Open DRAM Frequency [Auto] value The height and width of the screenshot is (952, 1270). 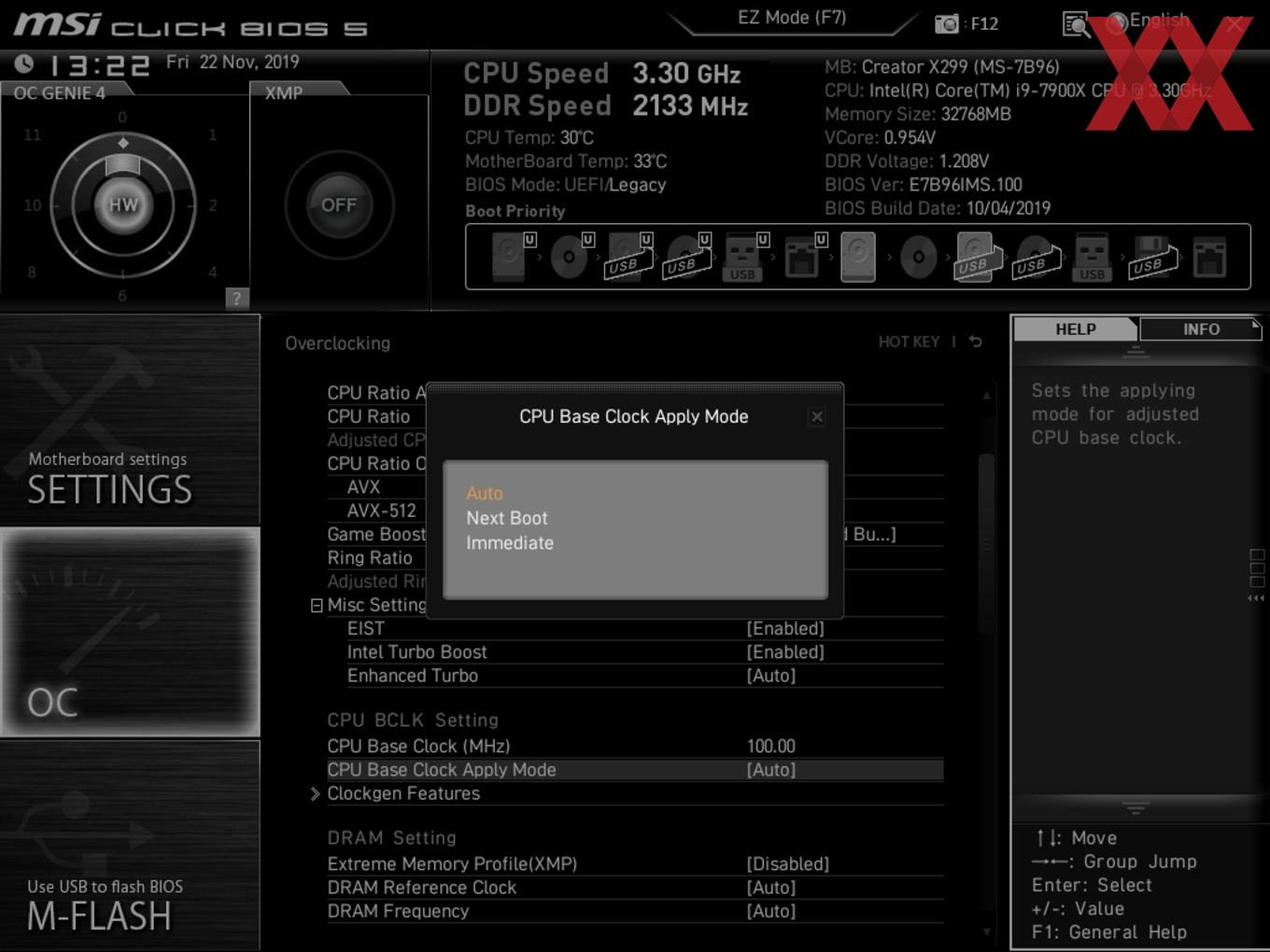click(x=771, y=910)
